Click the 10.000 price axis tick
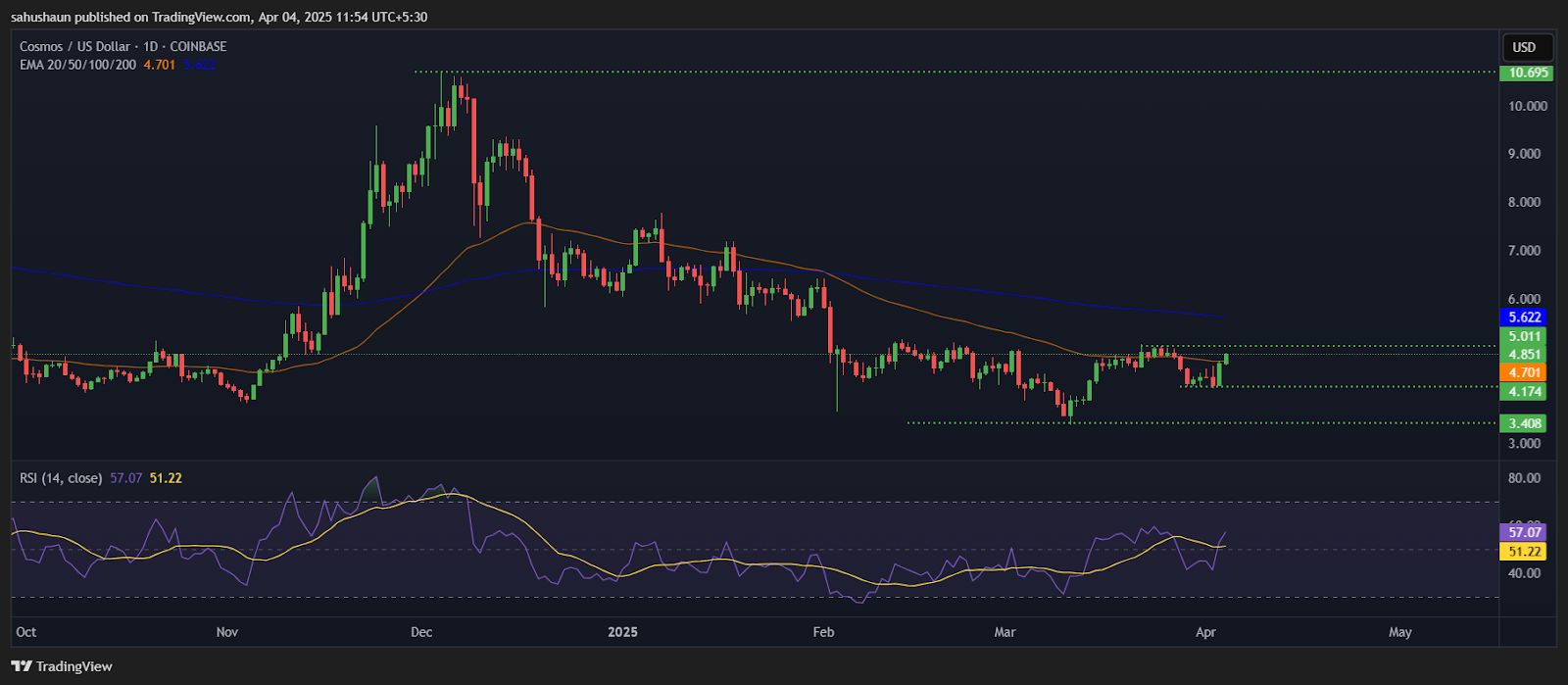 (x=1528, y=106)
